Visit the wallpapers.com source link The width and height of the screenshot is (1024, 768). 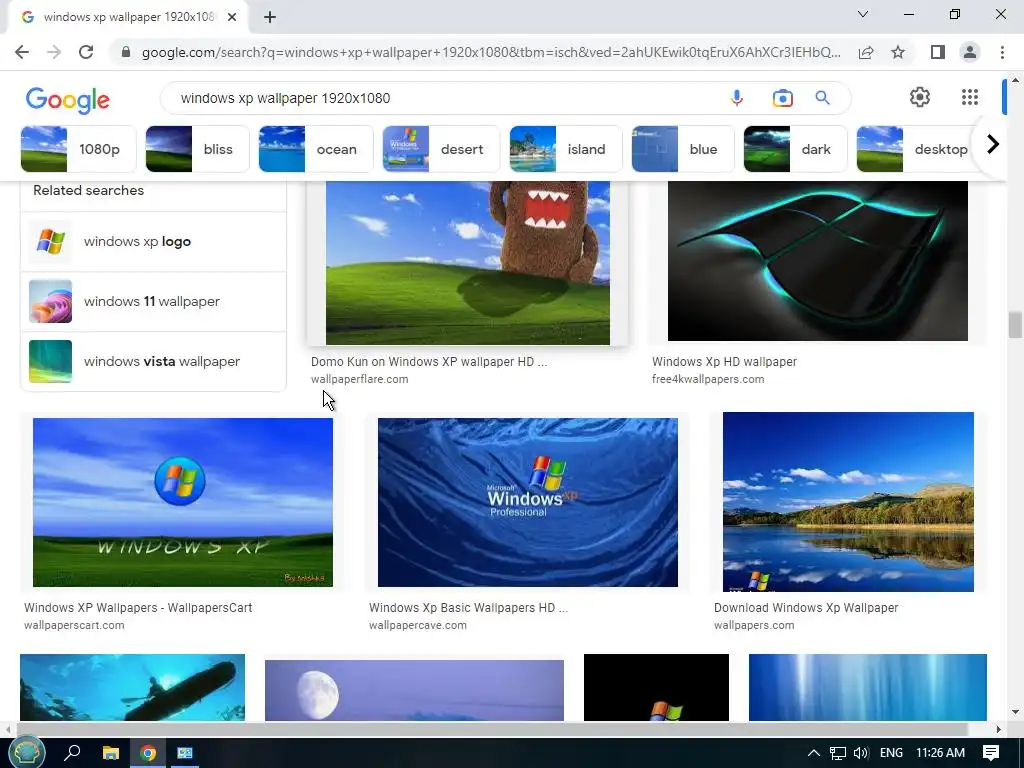click(x=754, y=626)
